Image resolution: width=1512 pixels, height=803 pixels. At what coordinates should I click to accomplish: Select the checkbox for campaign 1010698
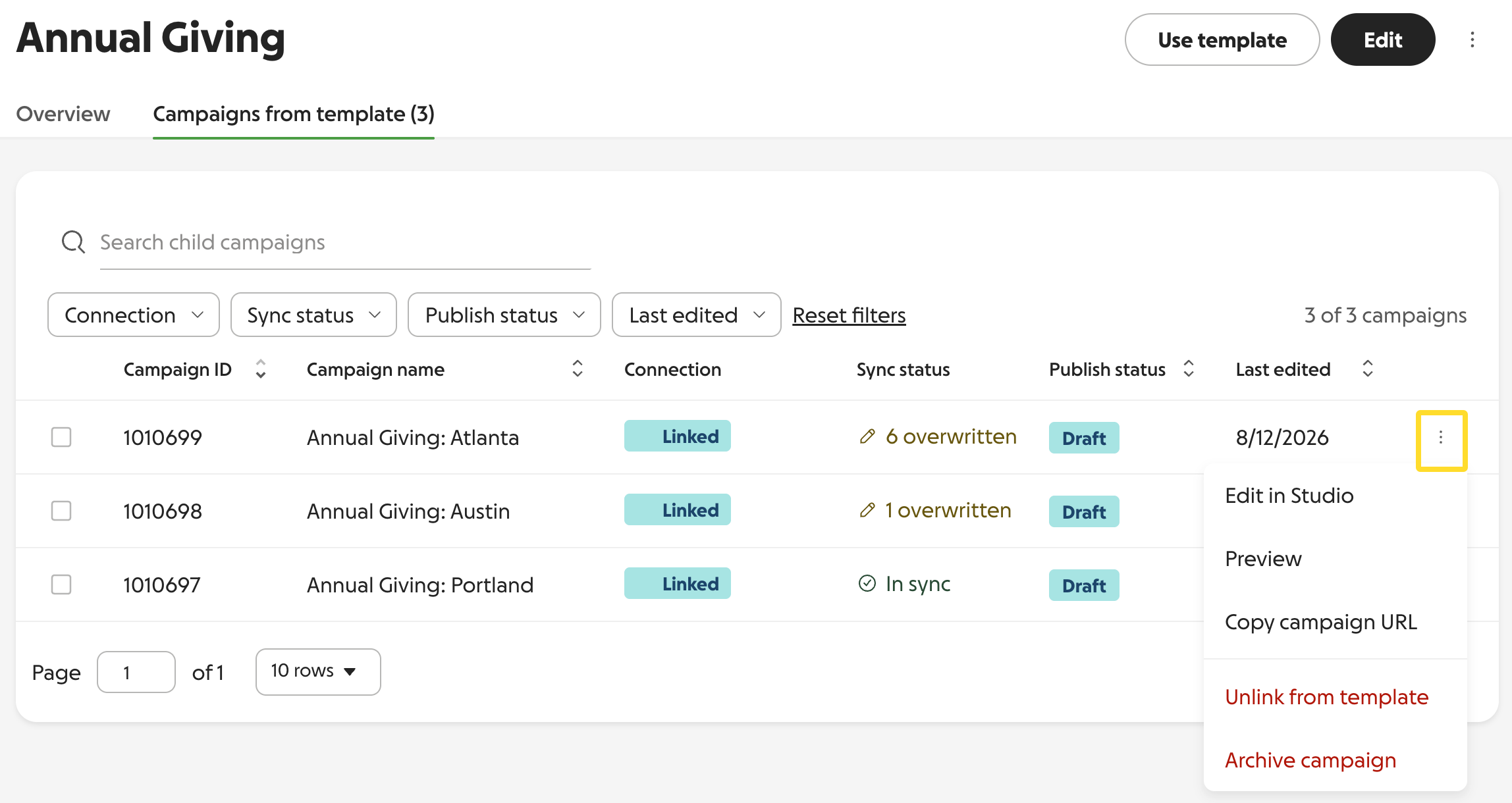coord(61,511)
